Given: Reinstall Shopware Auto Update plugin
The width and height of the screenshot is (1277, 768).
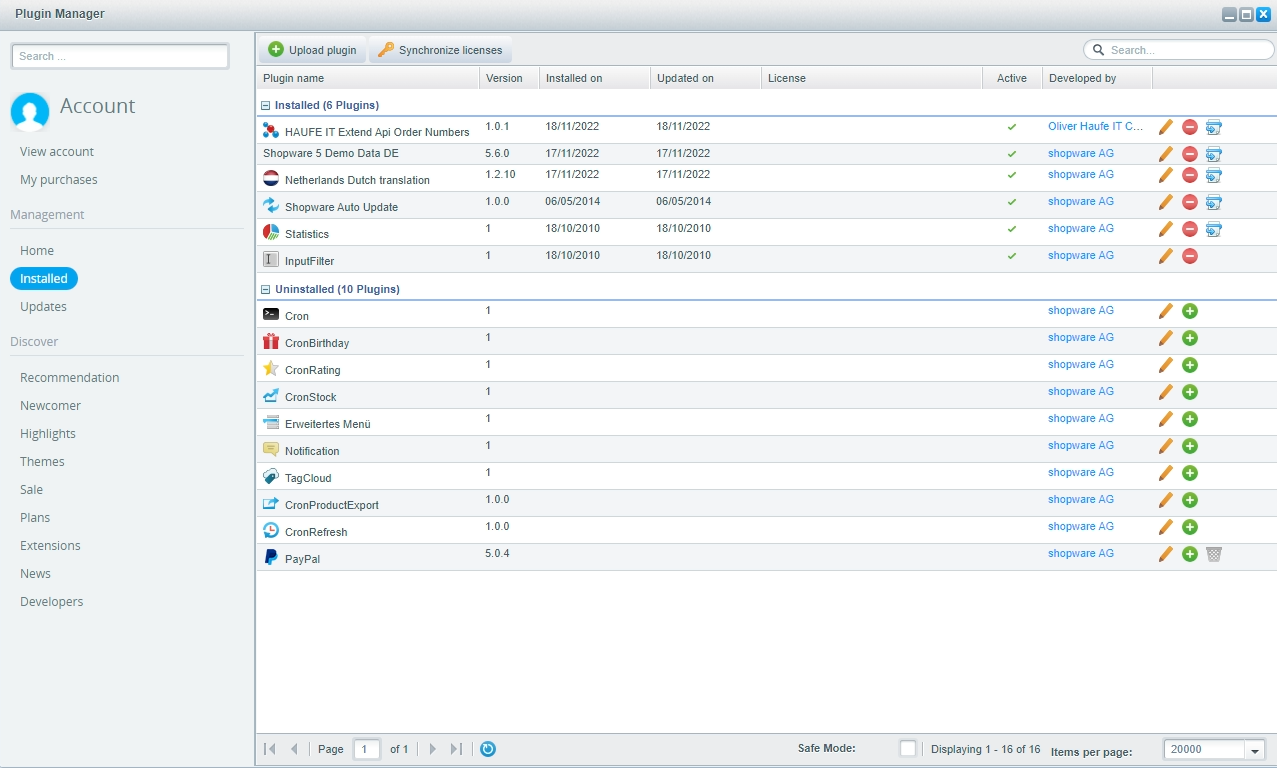Looking at the screenshot, I should tap(1214, 202).
